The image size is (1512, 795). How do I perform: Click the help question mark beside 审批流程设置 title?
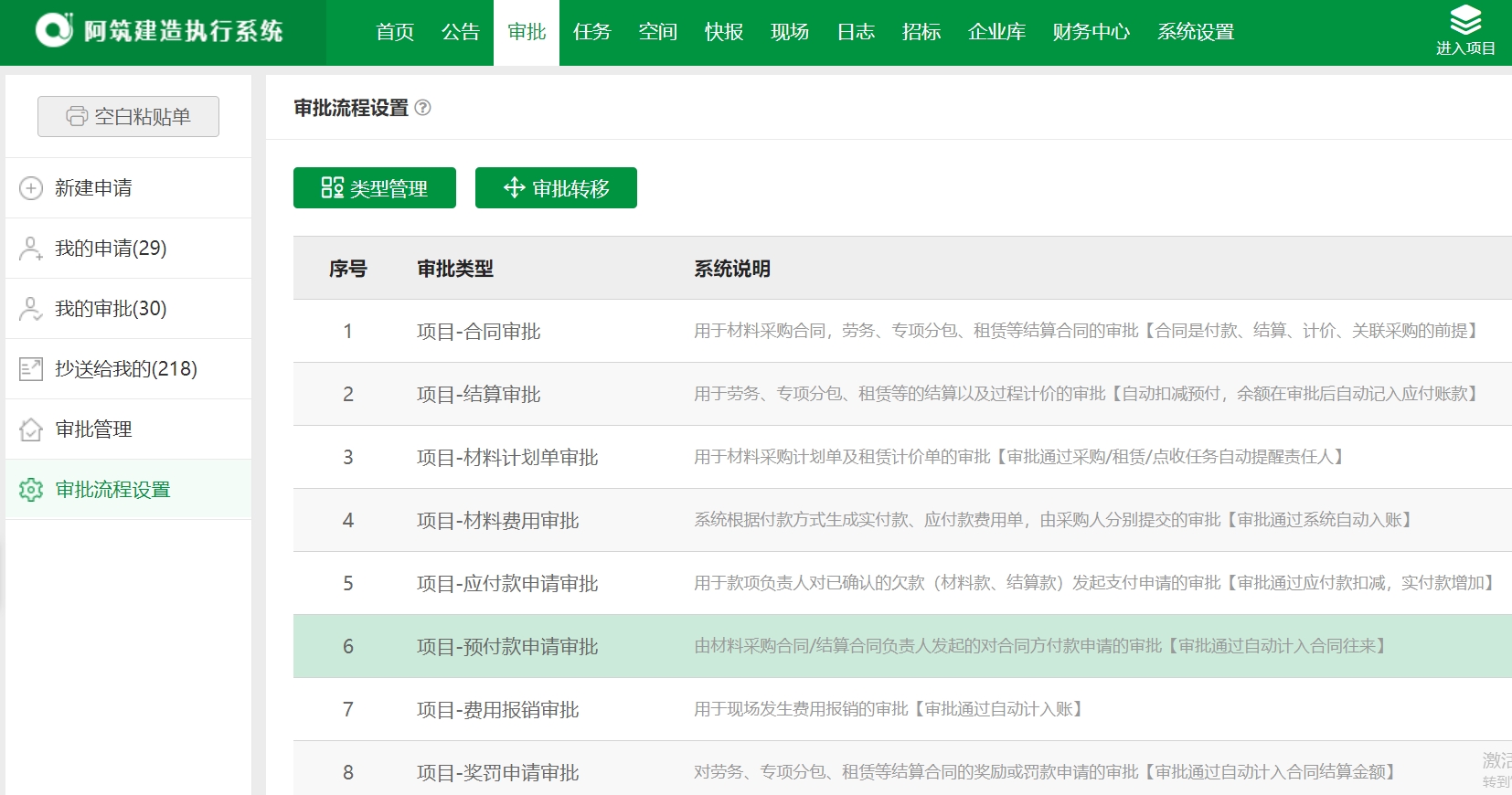[422, 108]
